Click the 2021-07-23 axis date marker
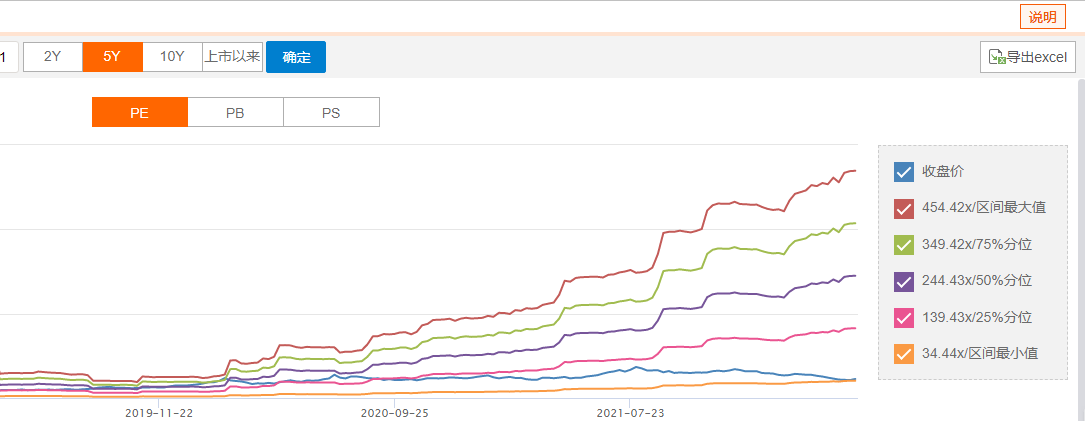Image resolution: width=1085 pixels, height=421 pixels. click(630, 412)
